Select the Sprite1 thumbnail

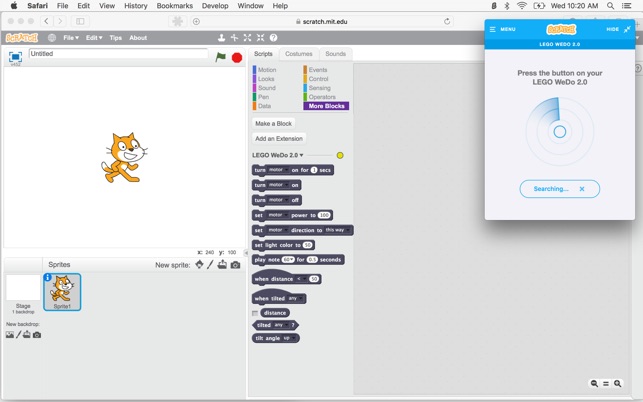[x=62, y=292]
